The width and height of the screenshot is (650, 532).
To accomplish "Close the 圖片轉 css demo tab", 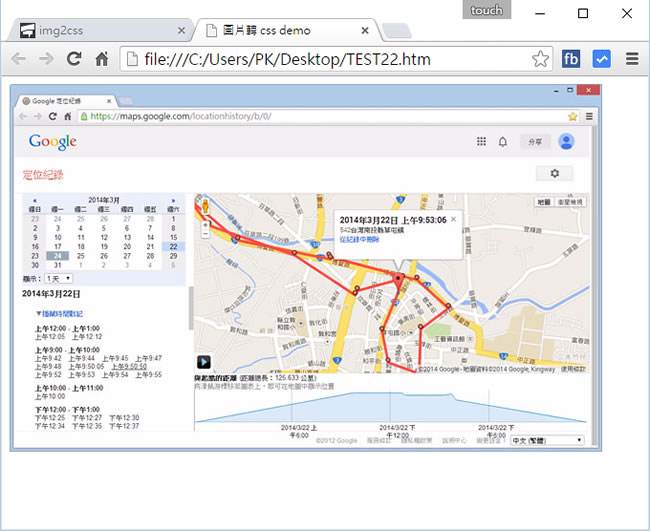I will click(x=365, y=30).
